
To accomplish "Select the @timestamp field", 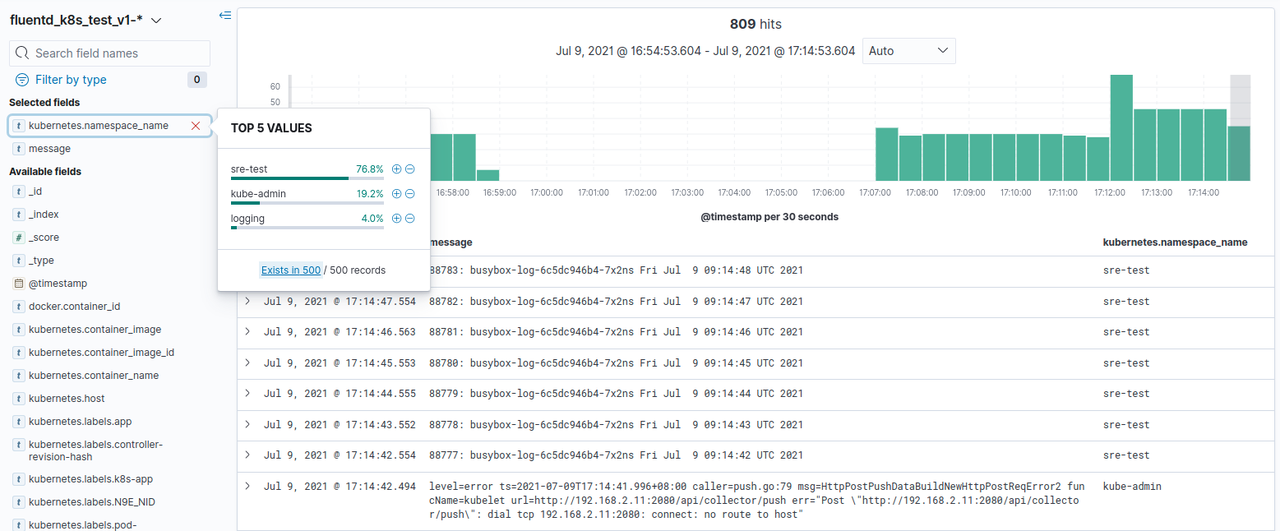I will coord(57,283).
